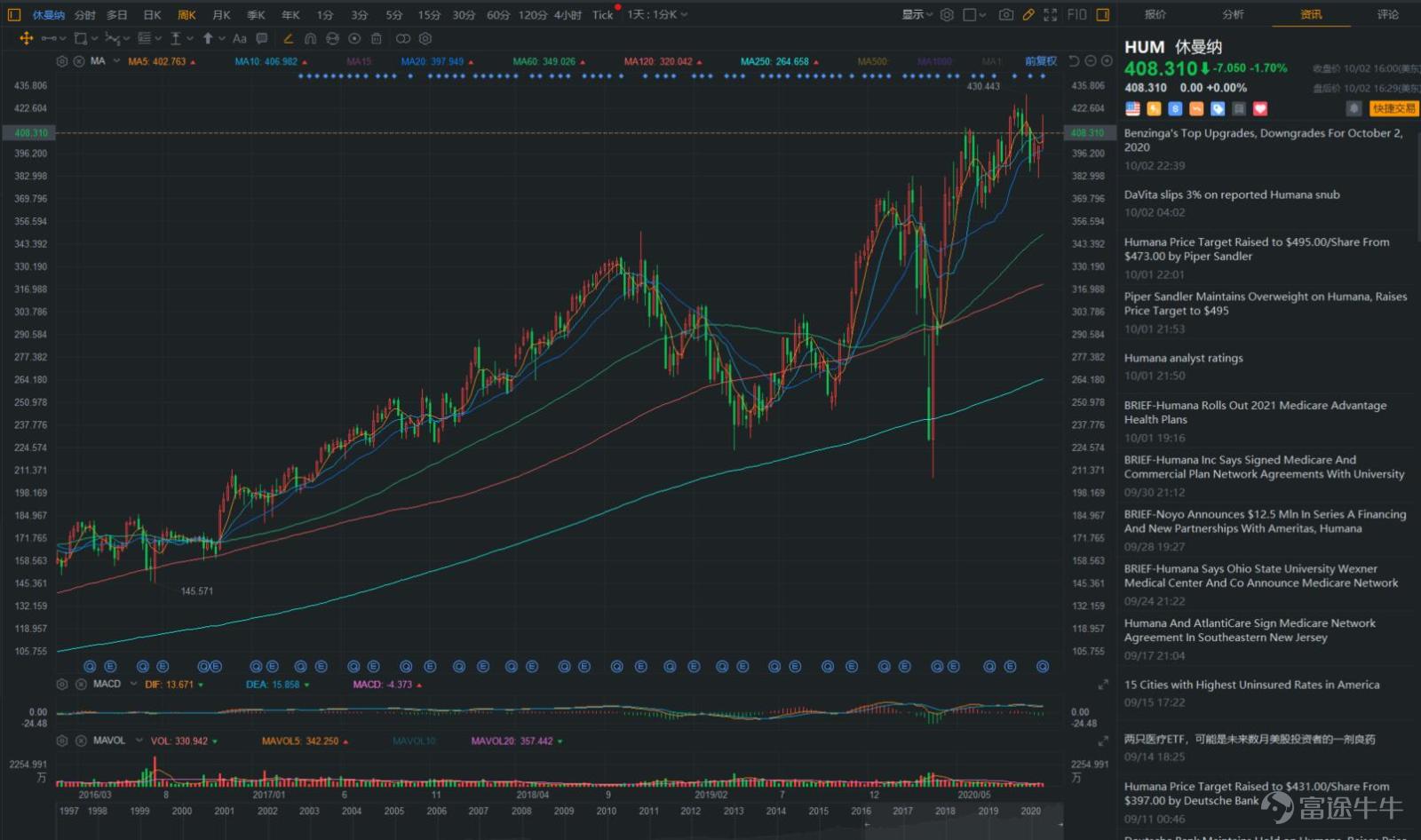Add a comment note bubble
The image size is (1421, 840).
coord(262,38)
